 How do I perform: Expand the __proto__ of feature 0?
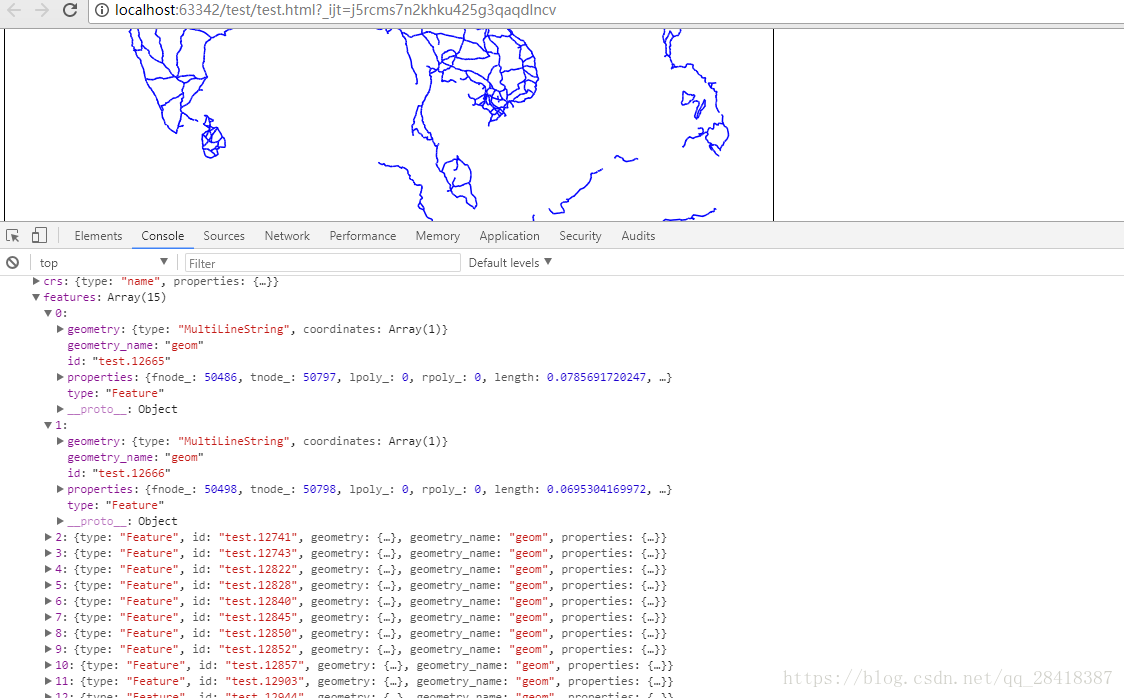click(x=59, y=408)
